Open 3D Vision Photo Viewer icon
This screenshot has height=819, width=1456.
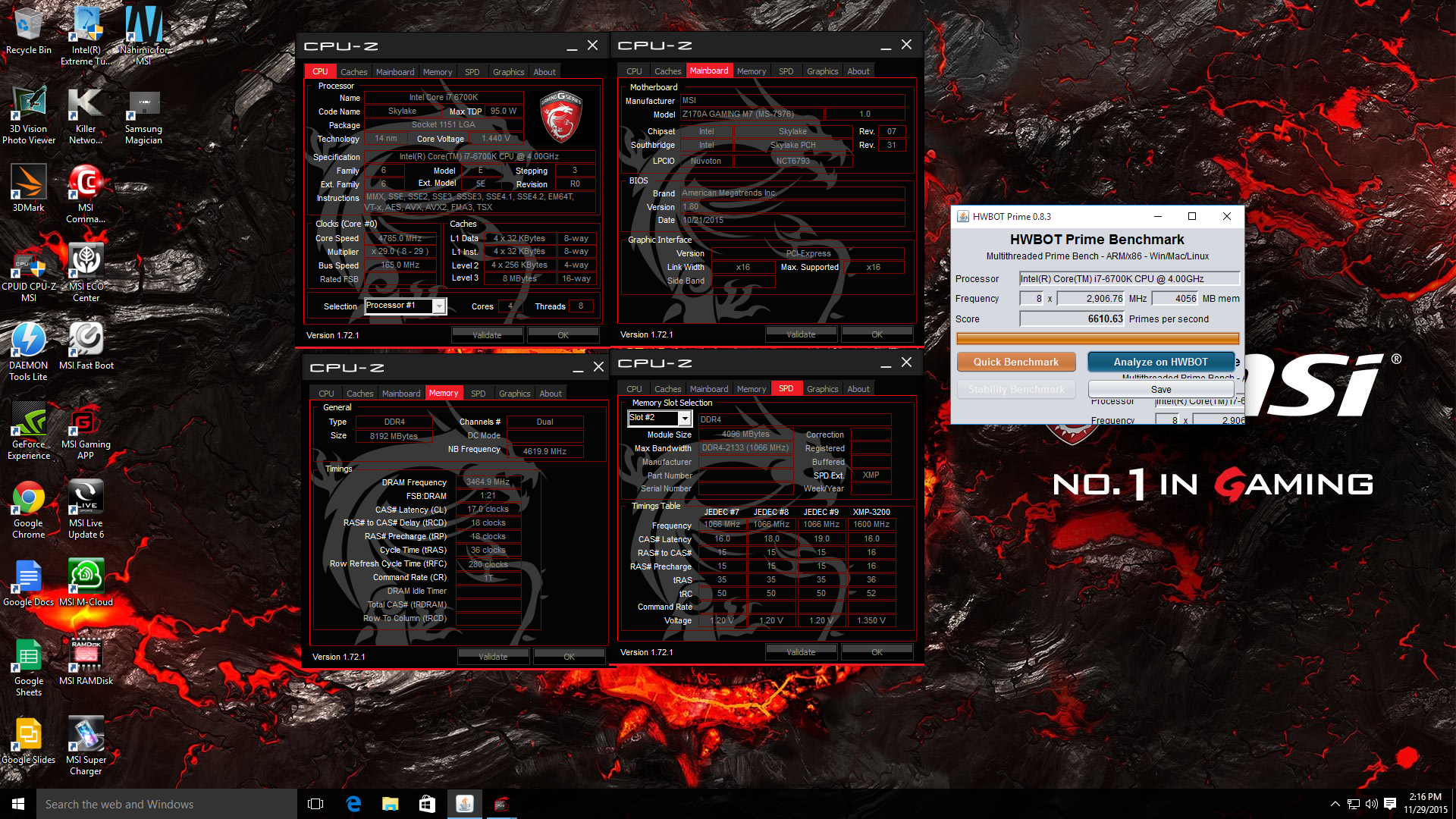pyautogui.click(x=29, y=114)
